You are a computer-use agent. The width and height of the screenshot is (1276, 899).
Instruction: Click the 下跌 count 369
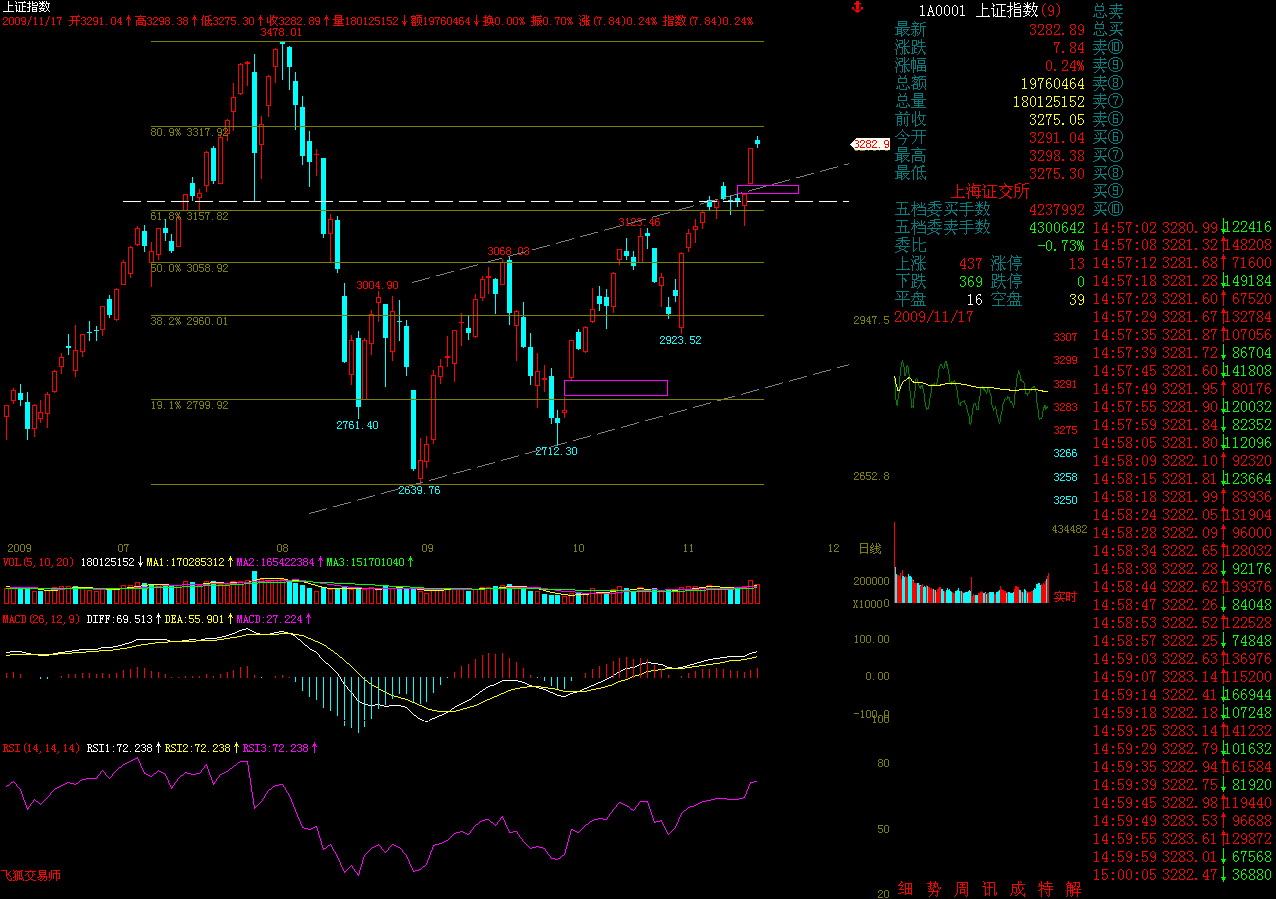pos(971,281)
